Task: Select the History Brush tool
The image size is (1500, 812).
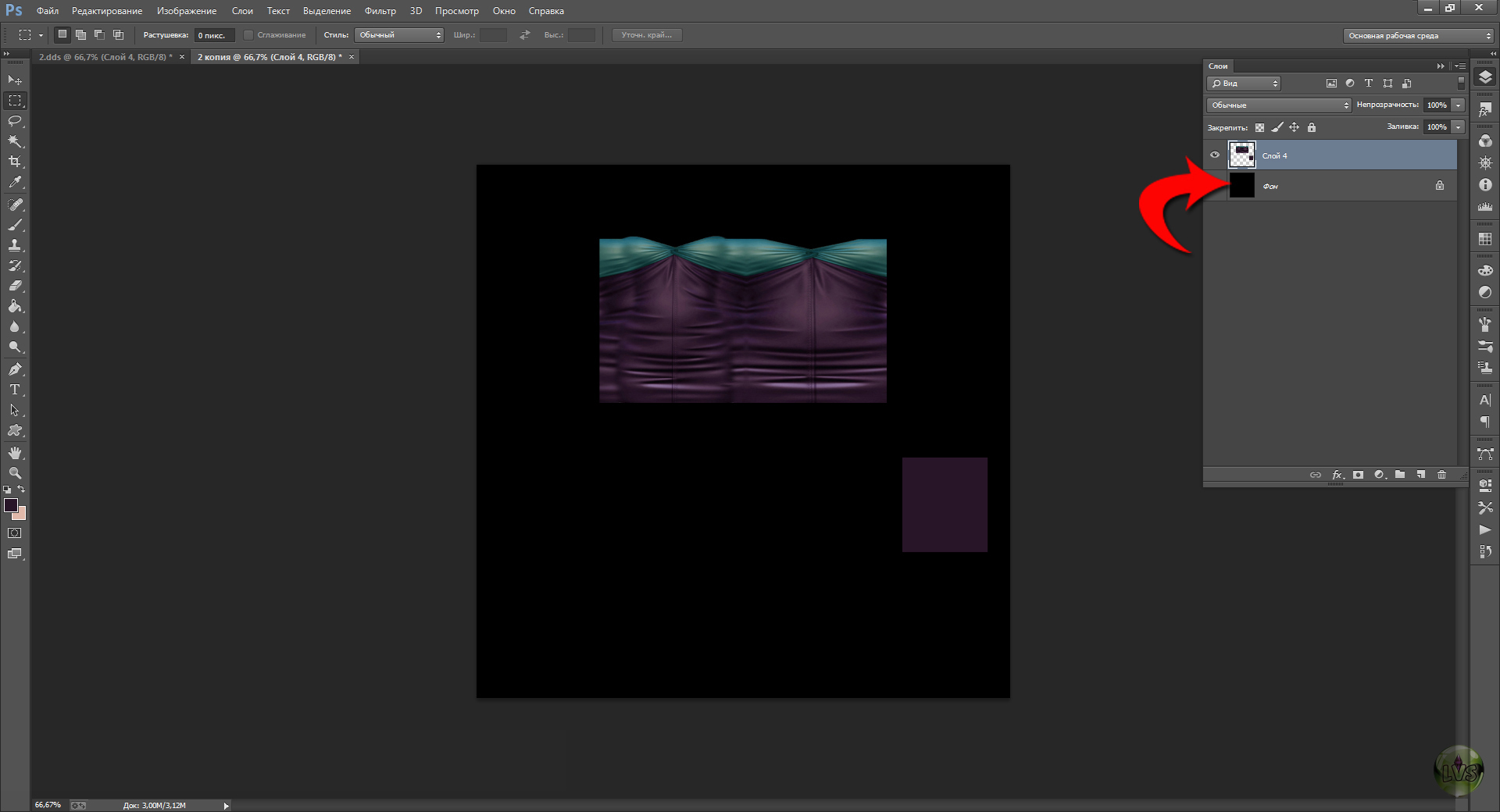Action: pos(15,265)
